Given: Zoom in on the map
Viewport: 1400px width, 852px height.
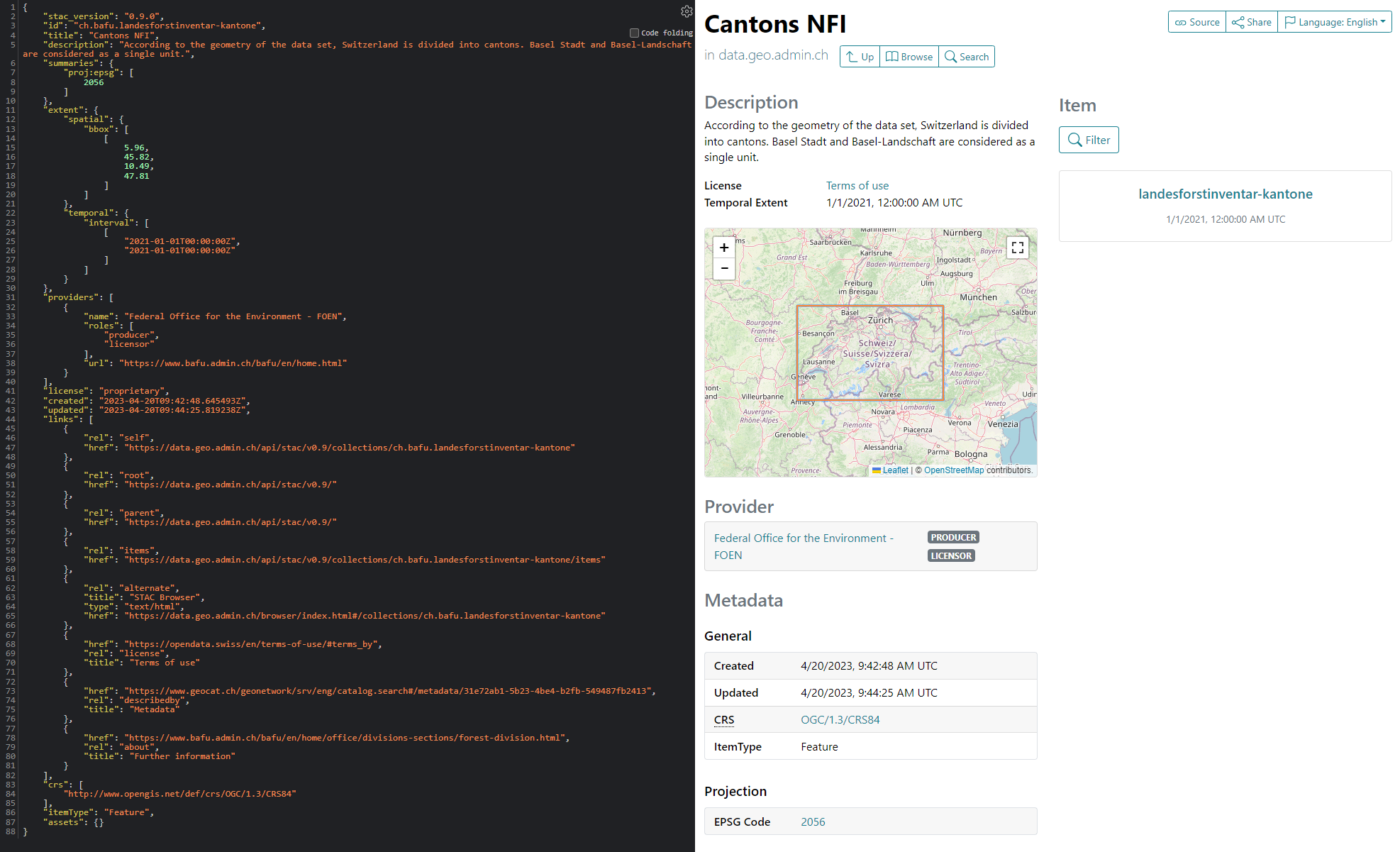Looking at the screenshot, I should tap(723, 248).
